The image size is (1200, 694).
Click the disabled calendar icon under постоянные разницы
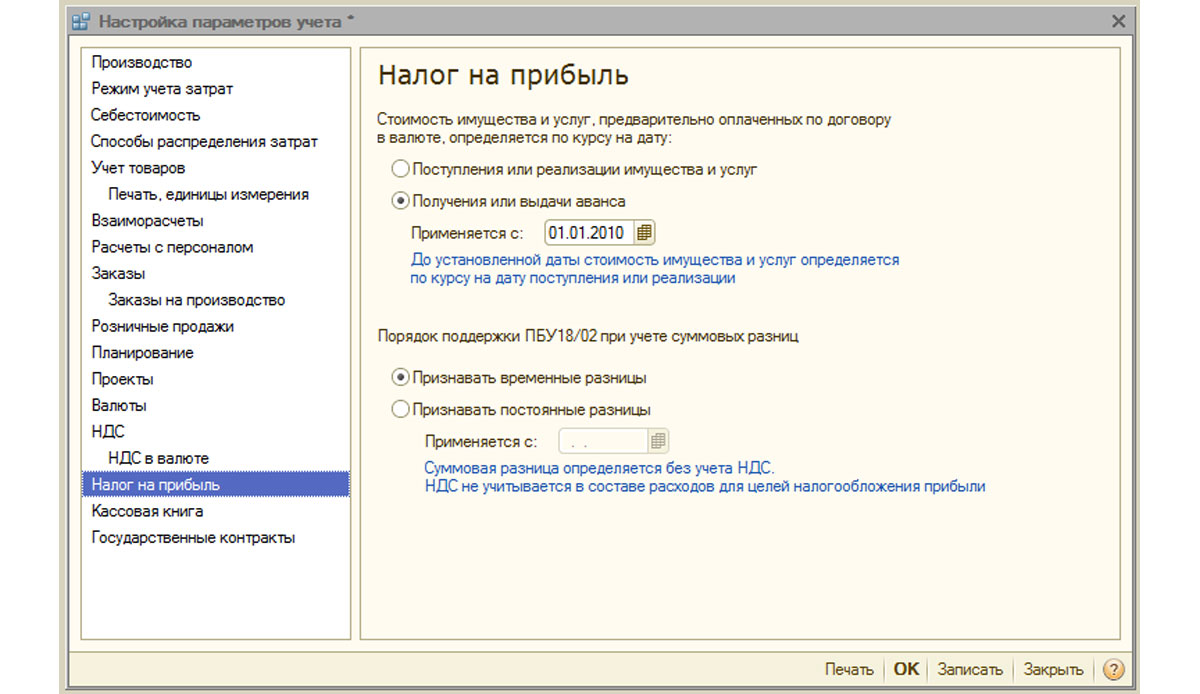point(658,441)
